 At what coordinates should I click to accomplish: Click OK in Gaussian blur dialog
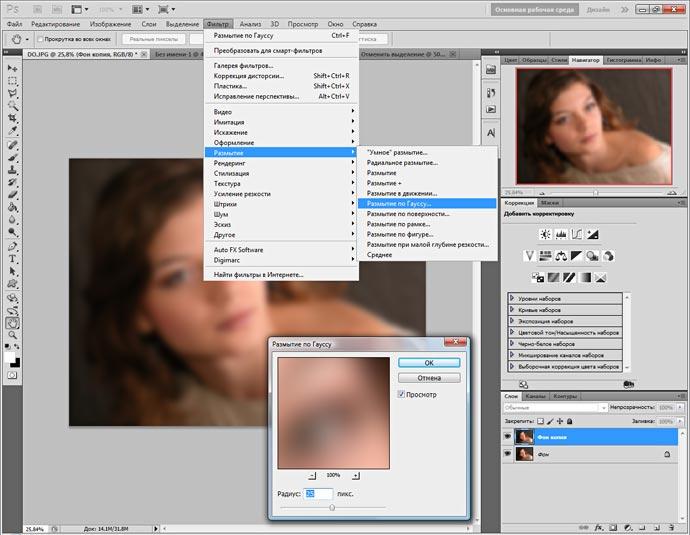tap(429, 363)
